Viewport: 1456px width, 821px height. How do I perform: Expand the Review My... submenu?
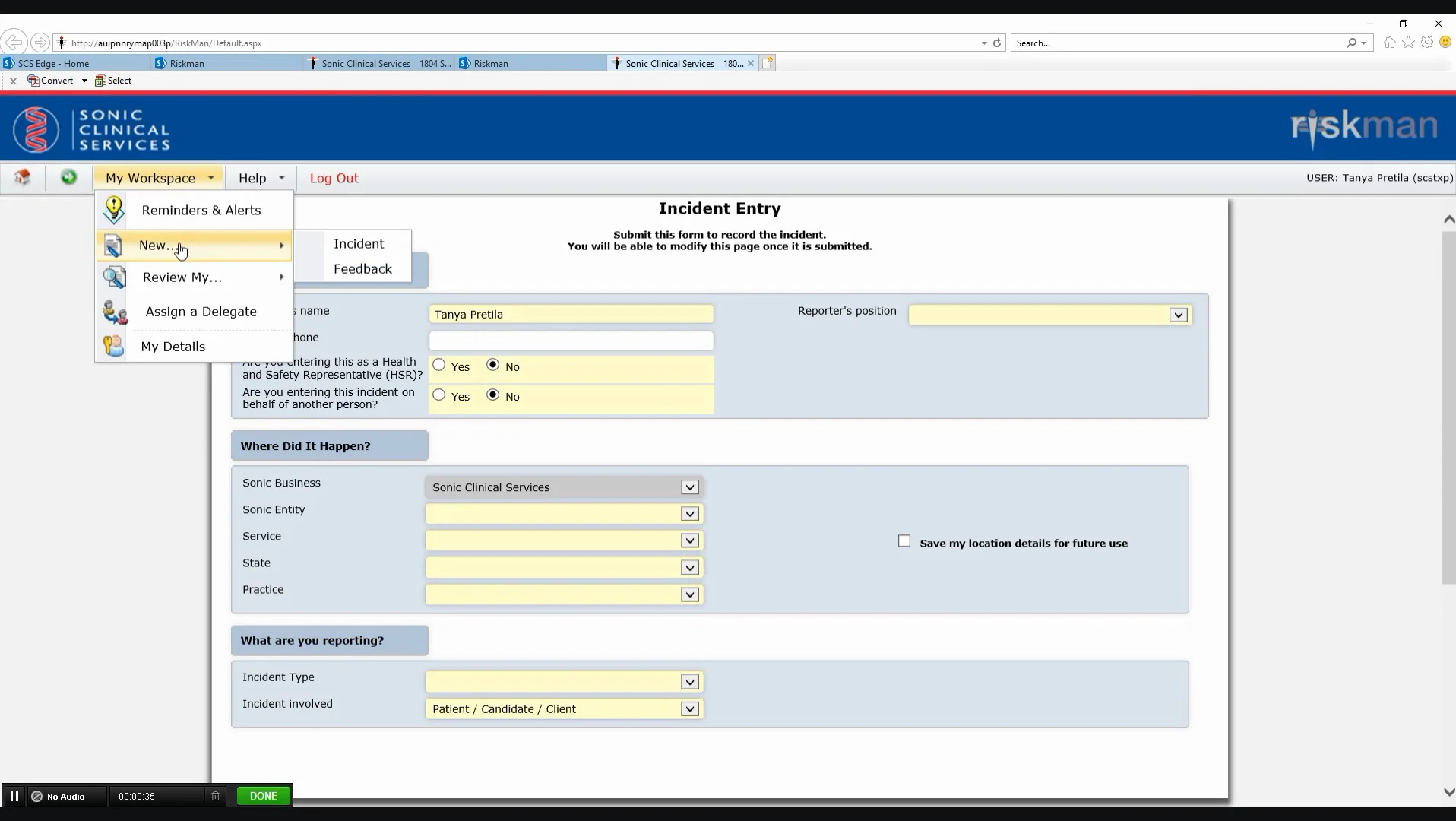[x=194, y=277]
